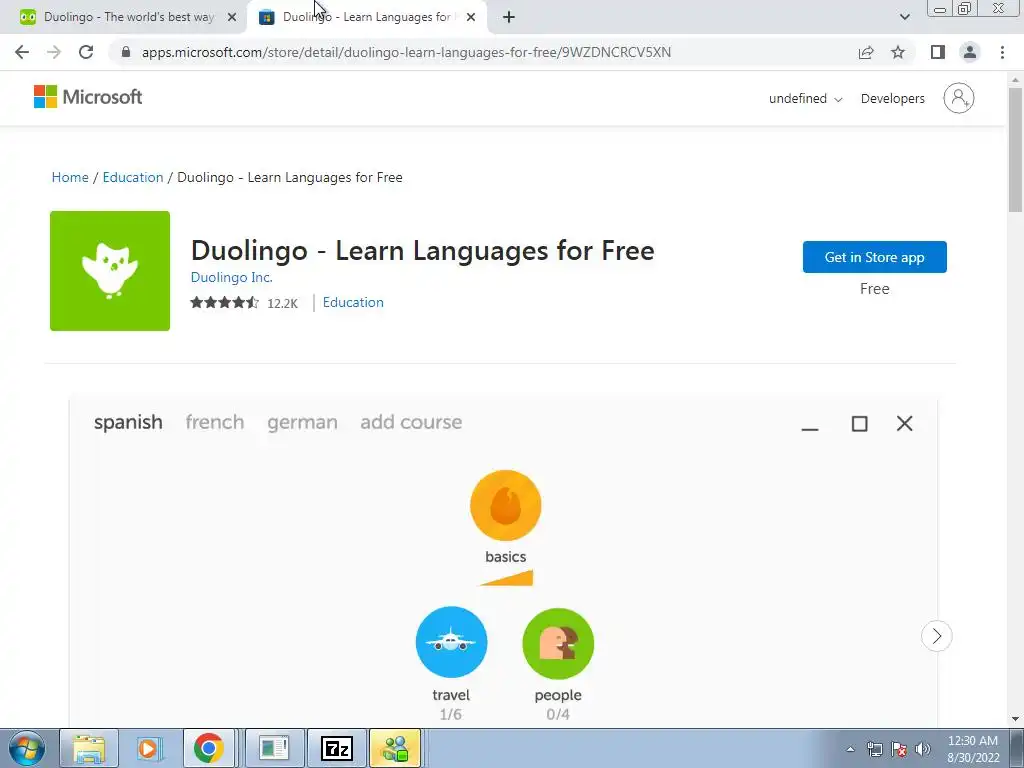Open the 7-Zip taskbar icon

click(x=337, y=748)
